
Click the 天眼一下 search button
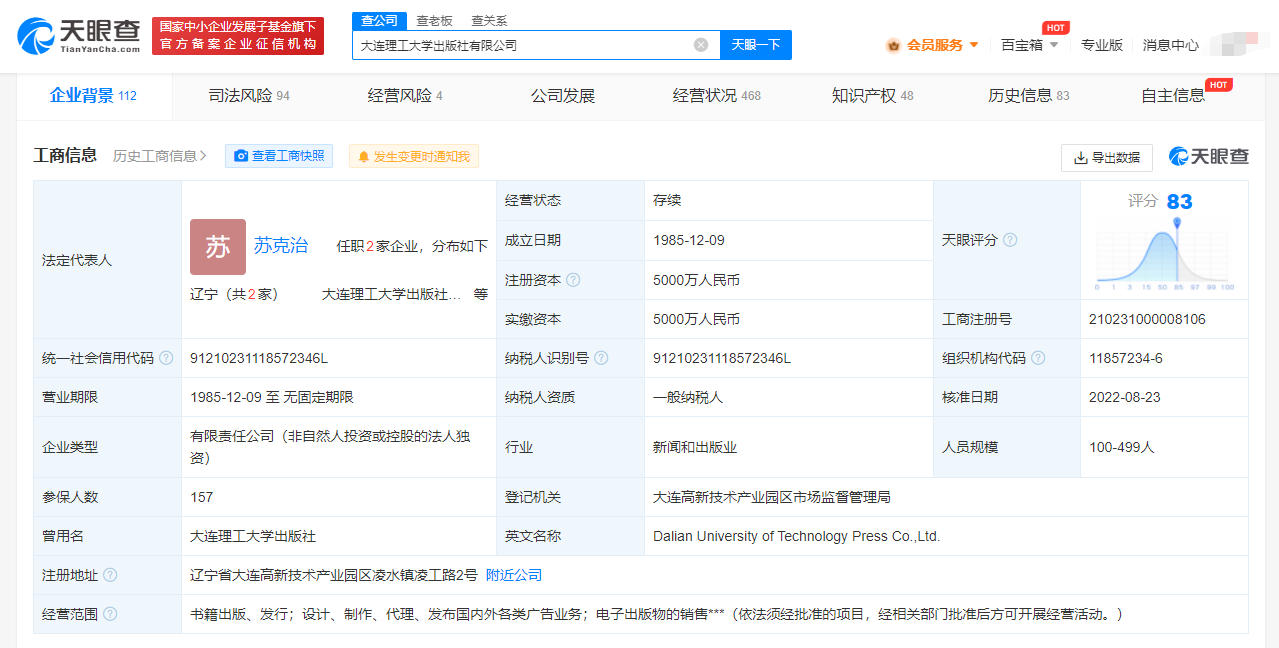tap(755, 45)
